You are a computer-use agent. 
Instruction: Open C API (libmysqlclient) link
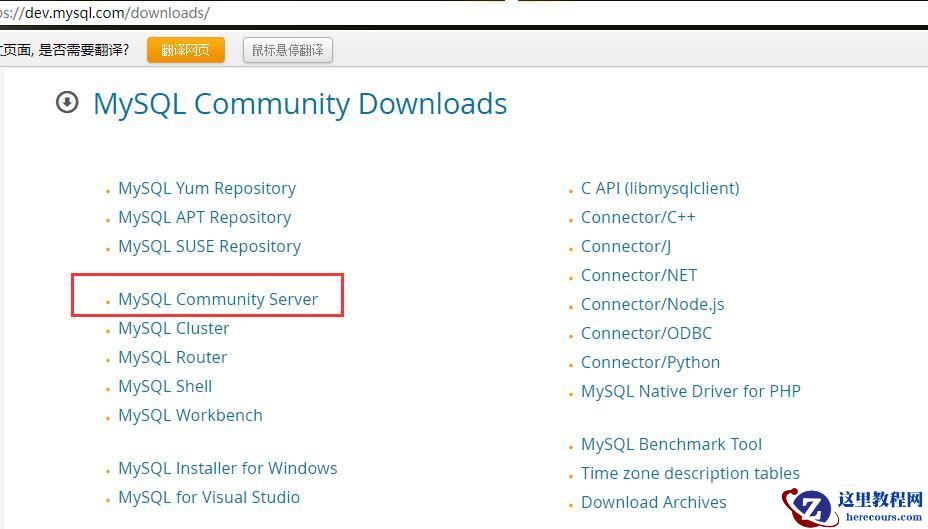tap(660, 188)
